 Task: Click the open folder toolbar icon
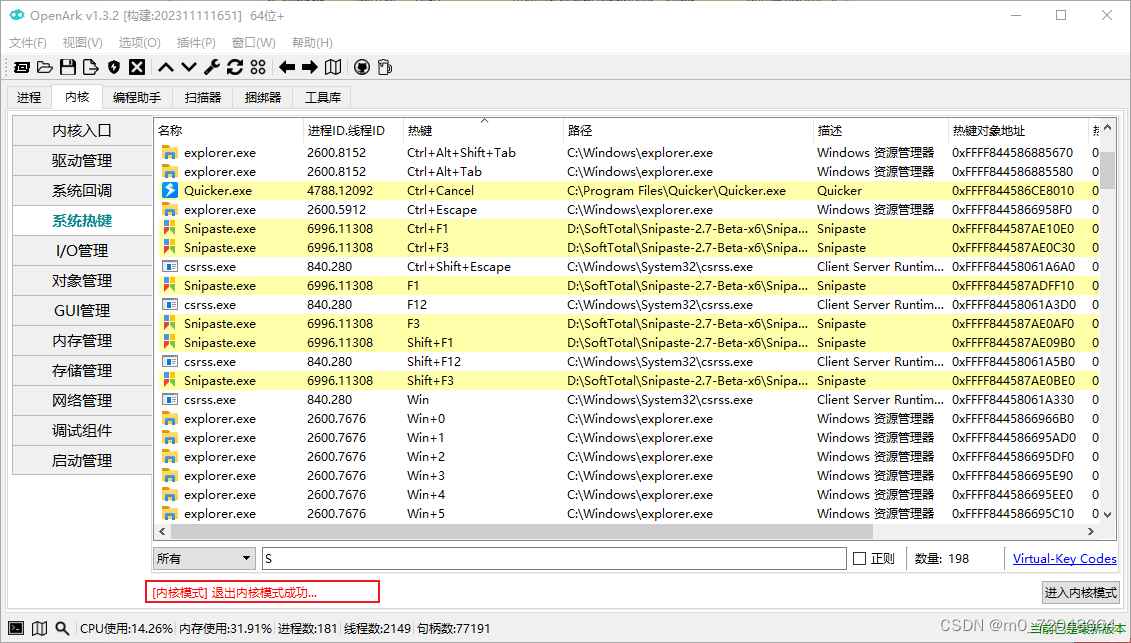[x=45, y=67]
